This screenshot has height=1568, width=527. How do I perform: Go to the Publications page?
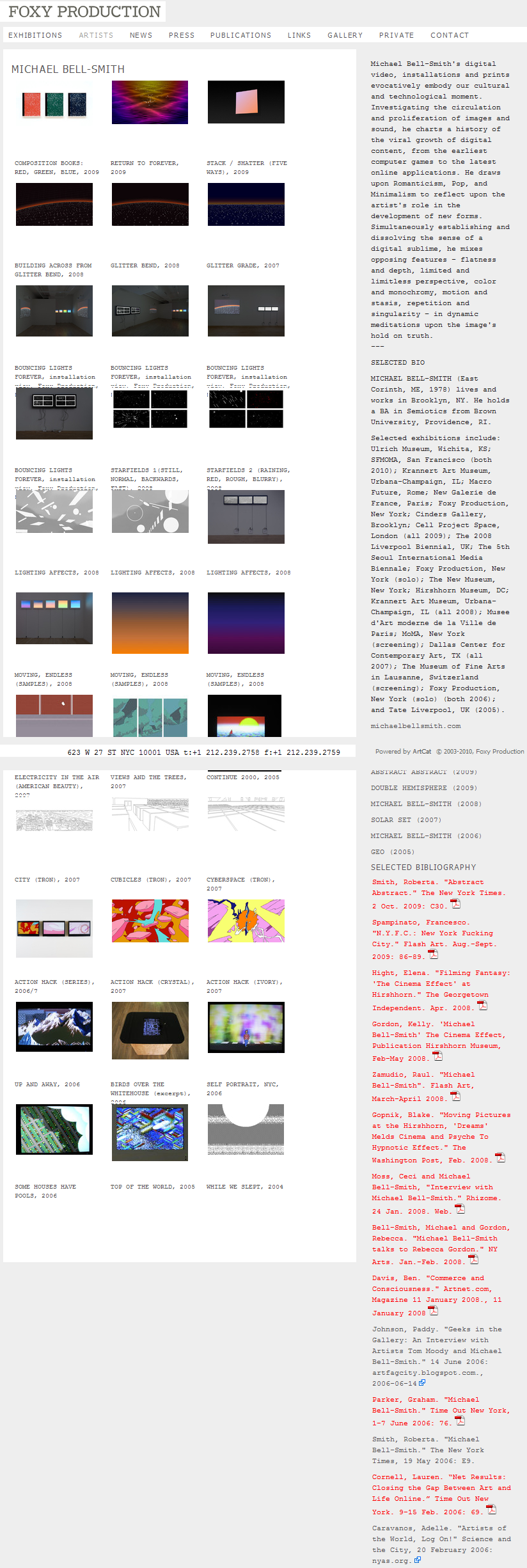pos(240,35)
